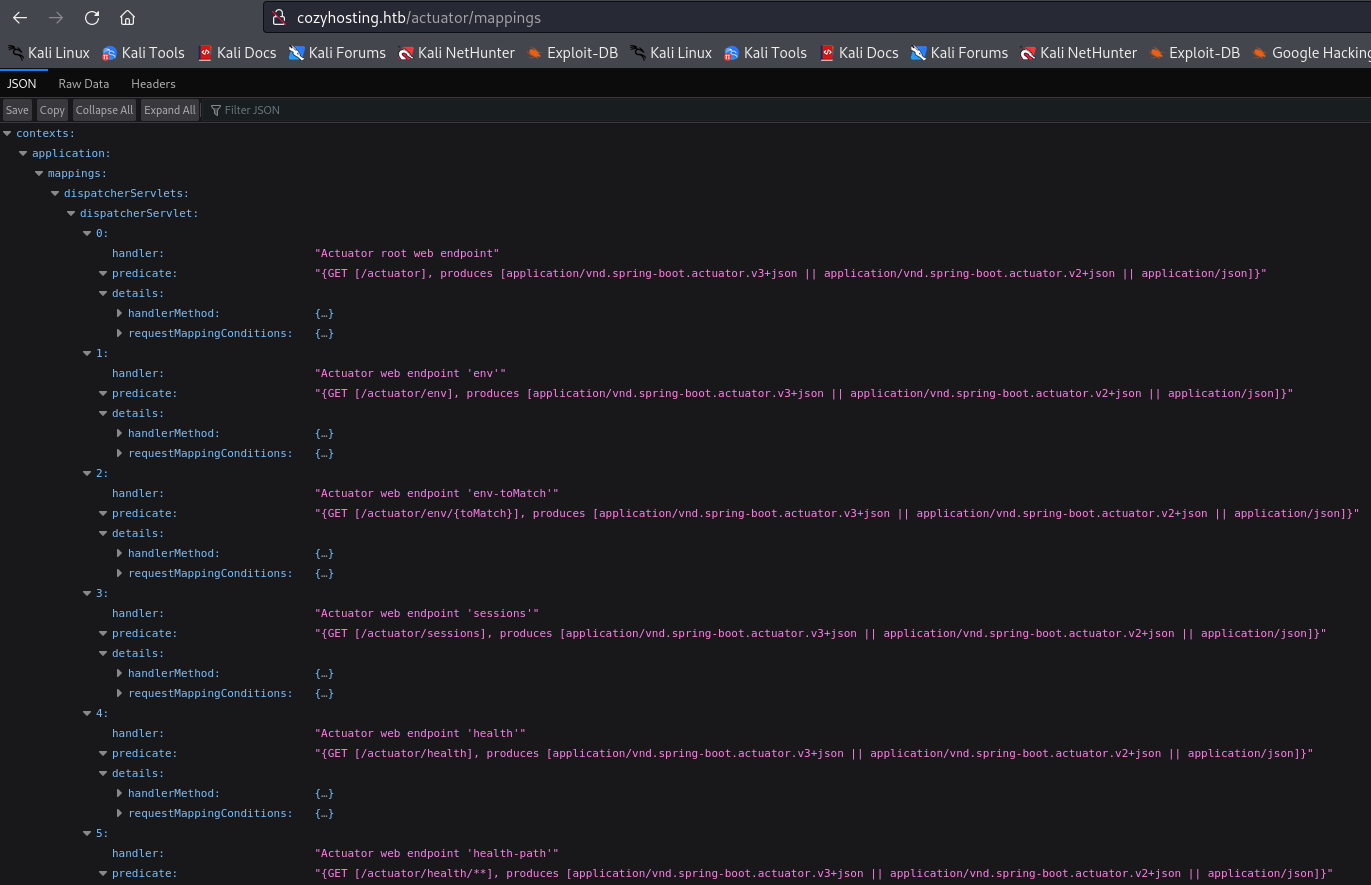Click the Collapse All button
The image size is (1371, 885).
click(104, 110)
